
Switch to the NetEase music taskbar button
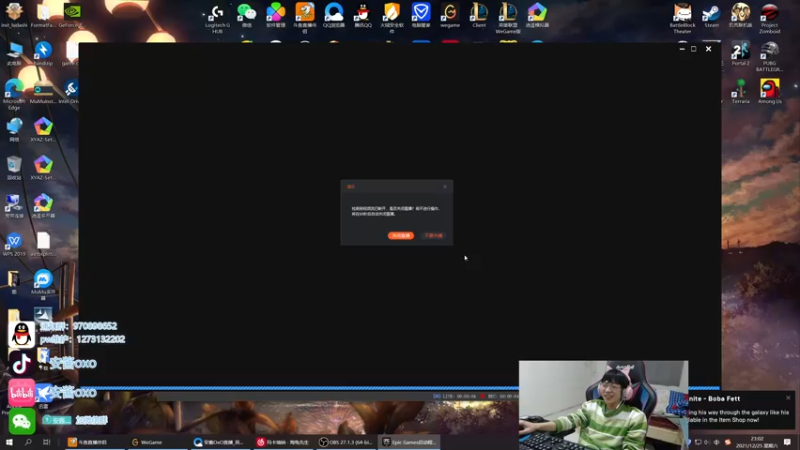[x=283, y=442]
